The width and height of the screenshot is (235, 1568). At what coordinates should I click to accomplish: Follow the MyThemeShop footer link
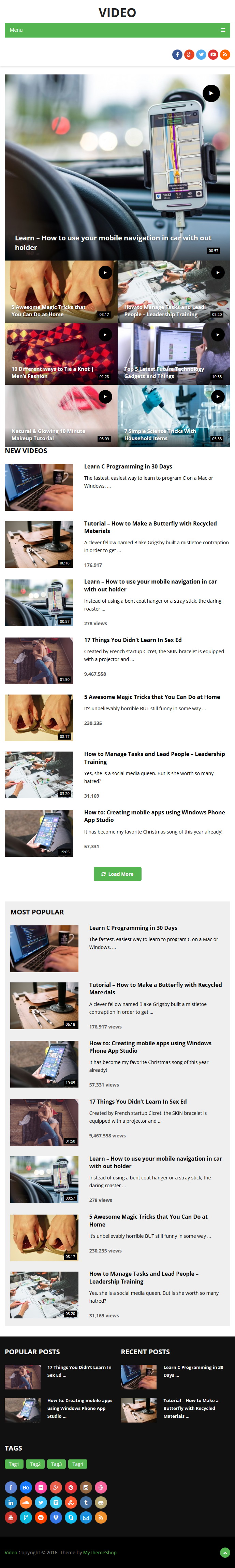(x=100, y=1552)
